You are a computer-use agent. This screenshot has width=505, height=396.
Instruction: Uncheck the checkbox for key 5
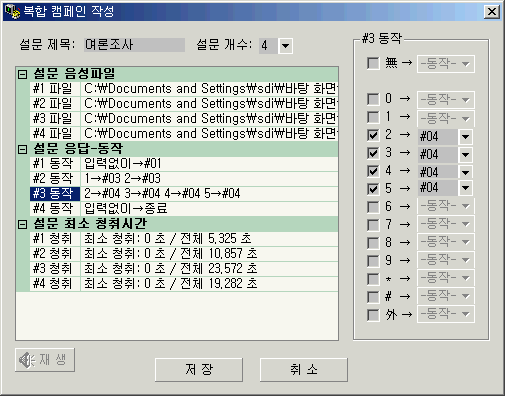pyautogui.click(x=373, y=189)
